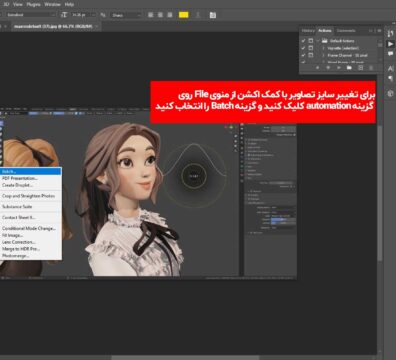The width and height of the screenshot is (396, 360).
Task: Click the Actions play icon in dock
Action: [x=390, y=44]
